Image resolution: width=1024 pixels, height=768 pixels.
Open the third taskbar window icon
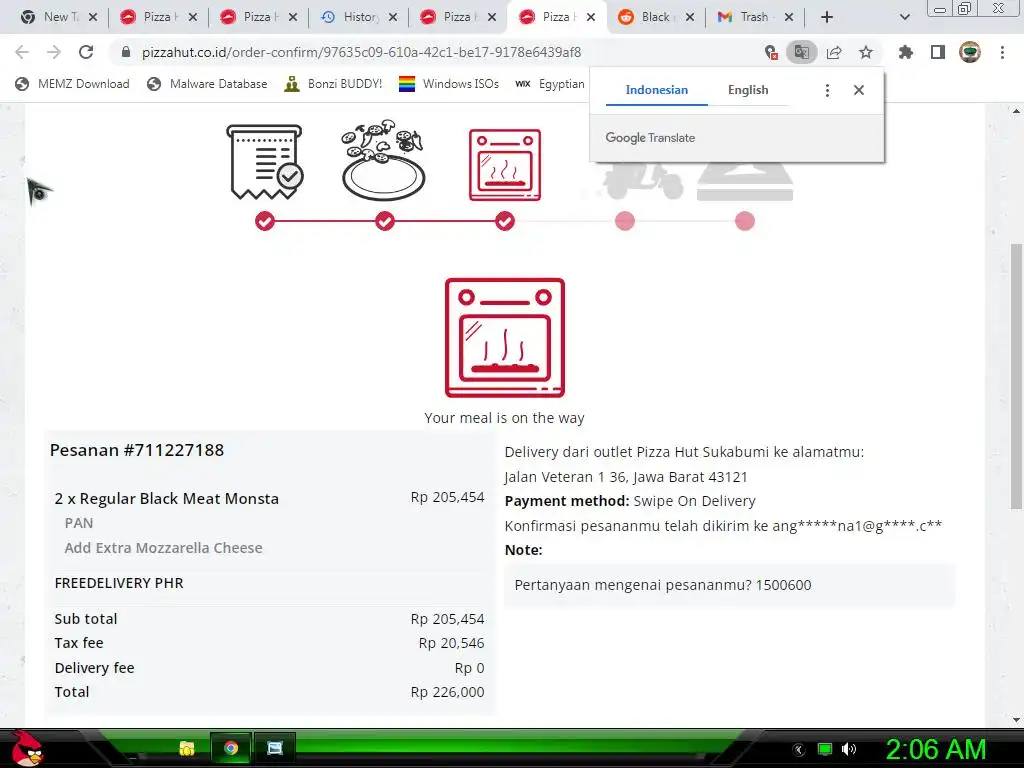click(x=275, y=748)
